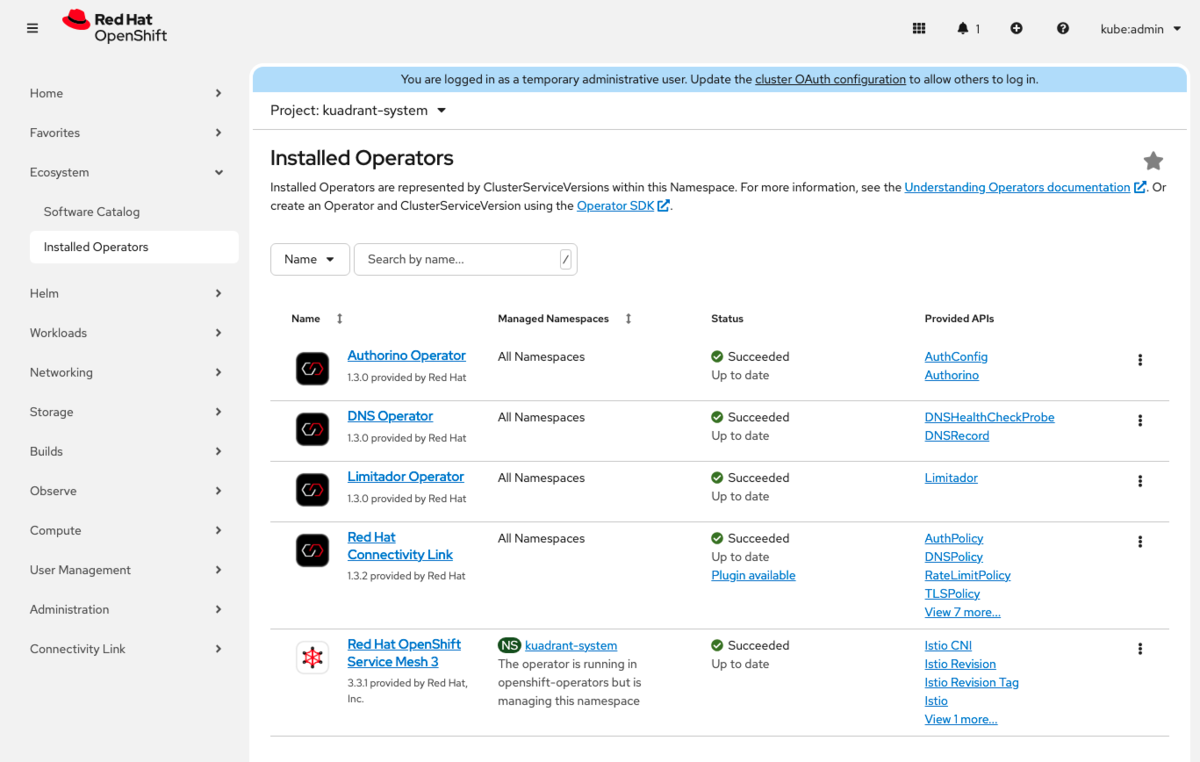Open the application launcher grid
Screen dimensions: 1200x762
(x=919, y=28)
